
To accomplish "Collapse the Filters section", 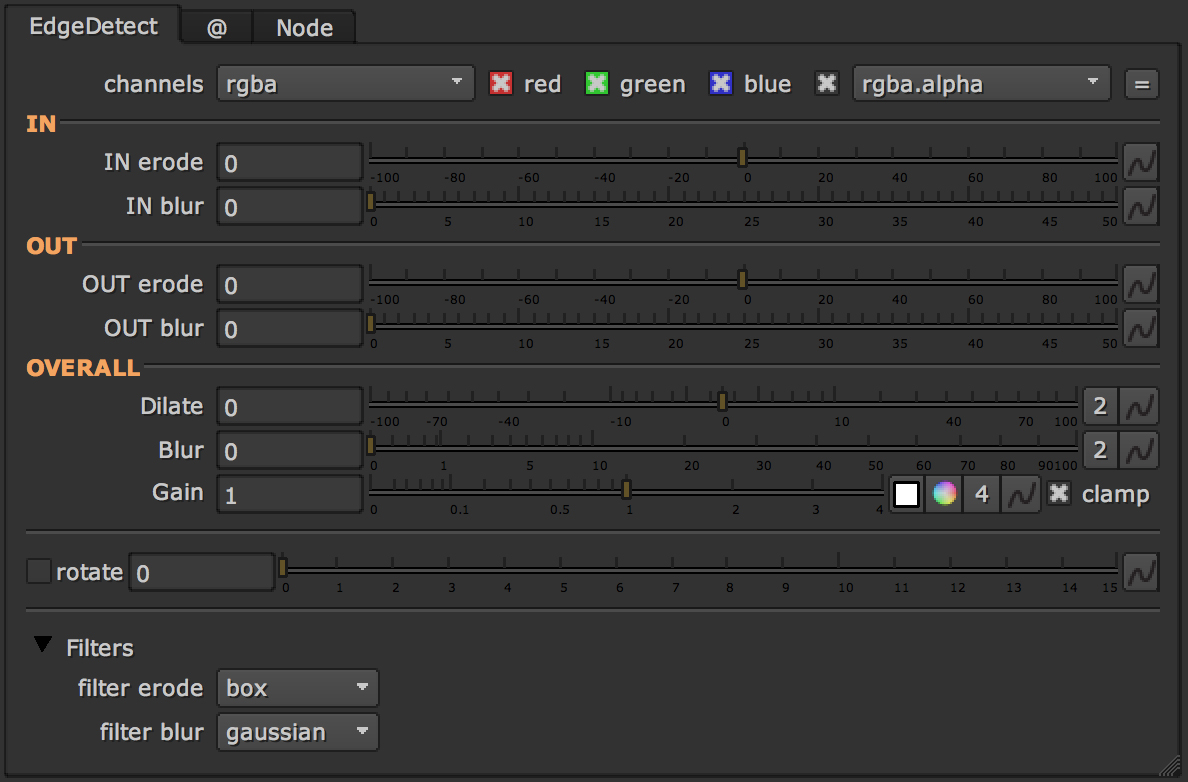I will (x=42, y=646).
